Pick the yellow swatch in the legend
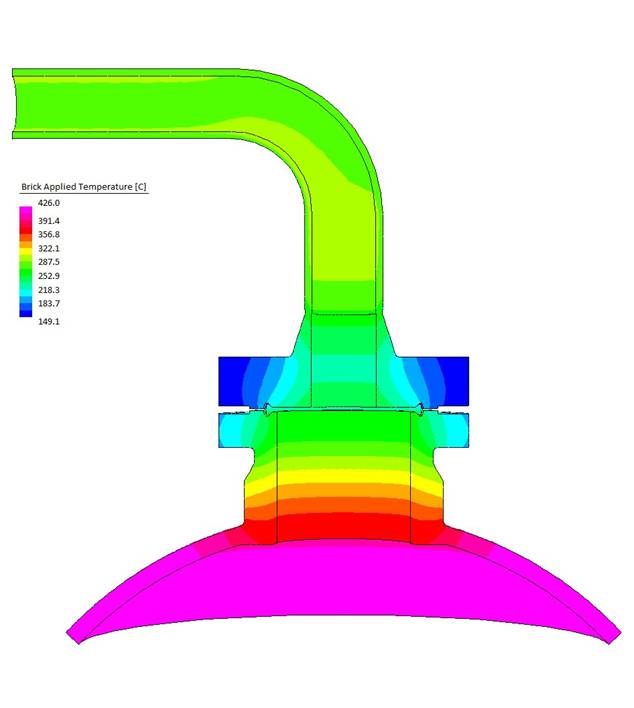634x708 pixels. tap(26, 253)
